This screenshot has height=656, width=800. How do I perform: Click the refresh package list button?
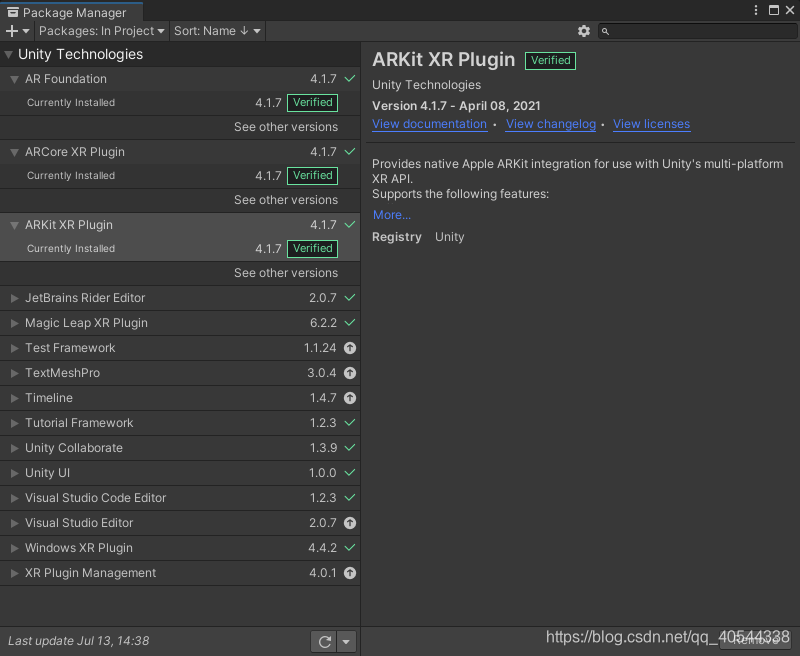coord(324,641)
